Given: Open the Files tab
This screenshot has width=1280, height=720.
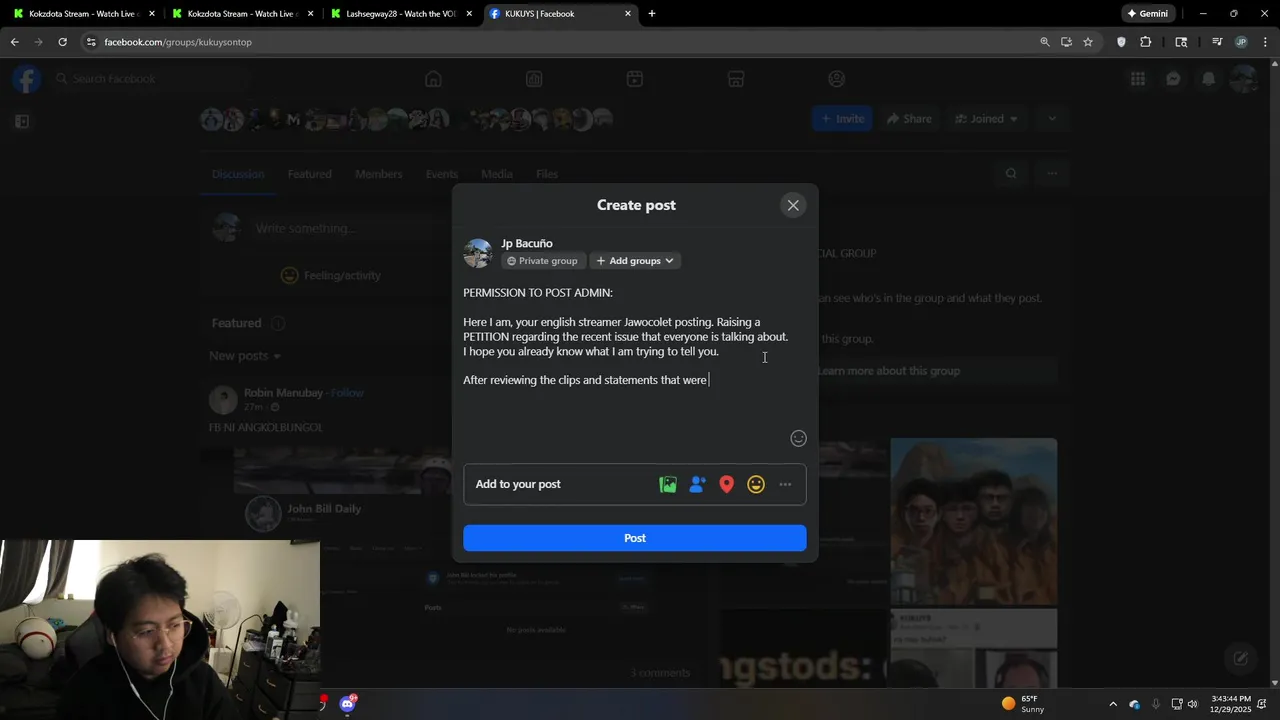Looking at the screenshot, I should coord(547,174).
